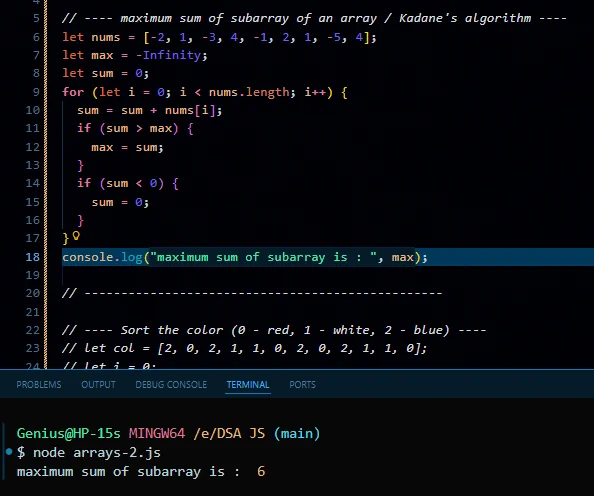The width and height of the screenshot is (594, 496).
Task: Click 'node arrays-2.js' command in terminal
Action: click(97, 452)
